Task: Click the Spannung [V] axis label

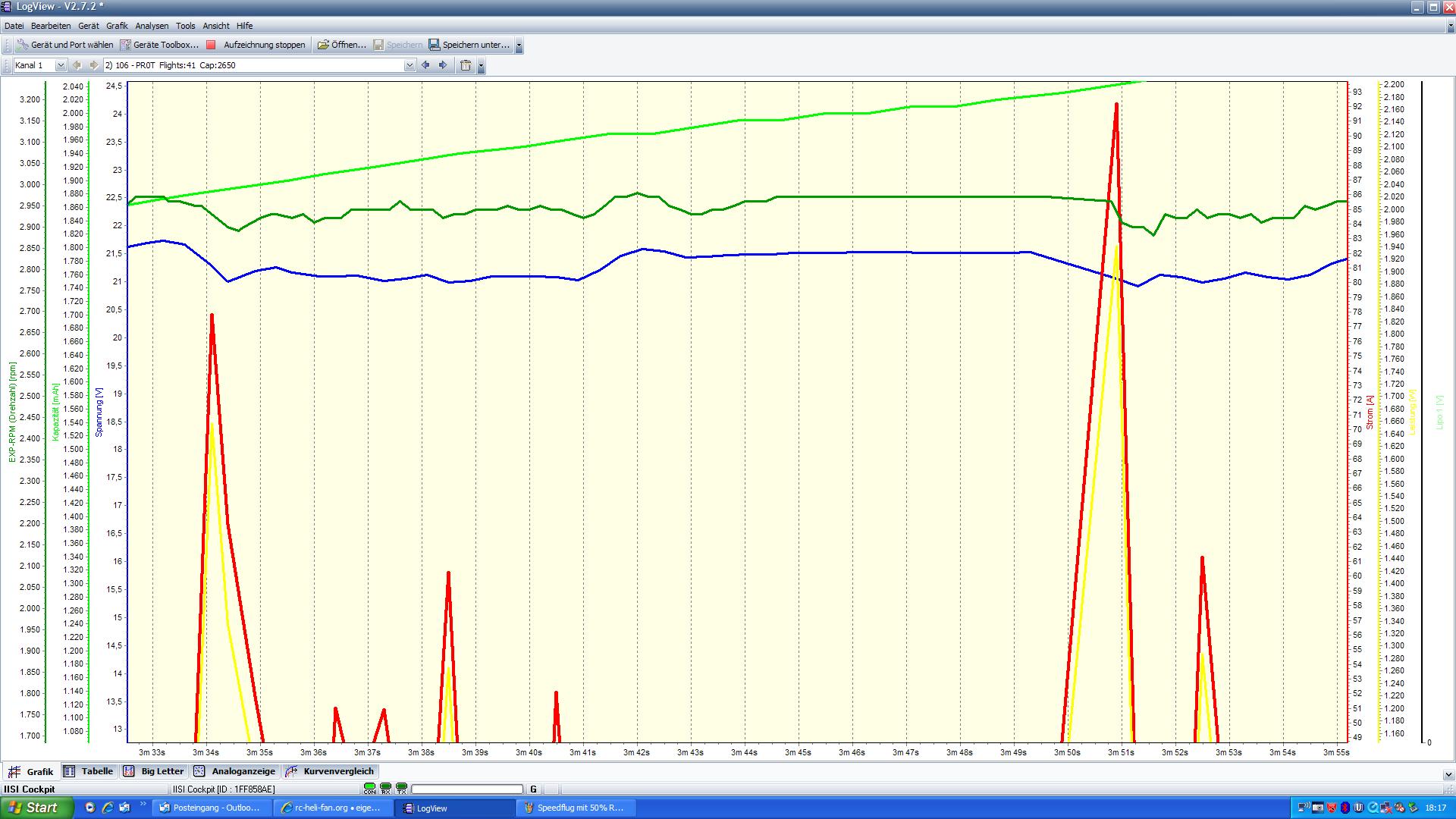Action: click(x=99, y=412)
